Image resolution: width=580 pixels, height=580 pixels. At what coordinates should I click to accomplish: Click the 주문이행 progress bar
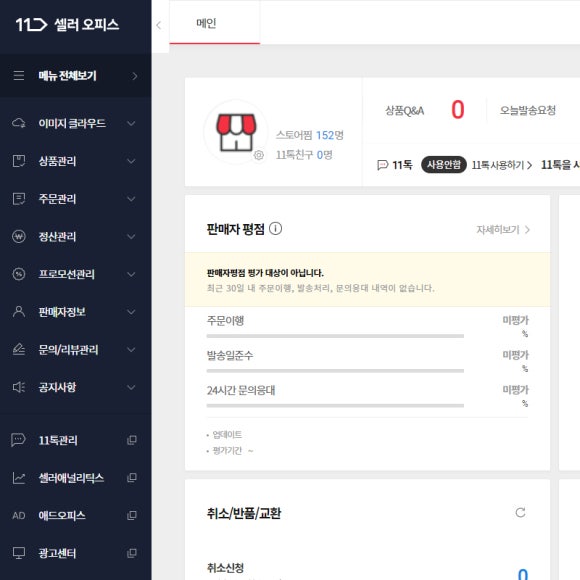(335, 336)
